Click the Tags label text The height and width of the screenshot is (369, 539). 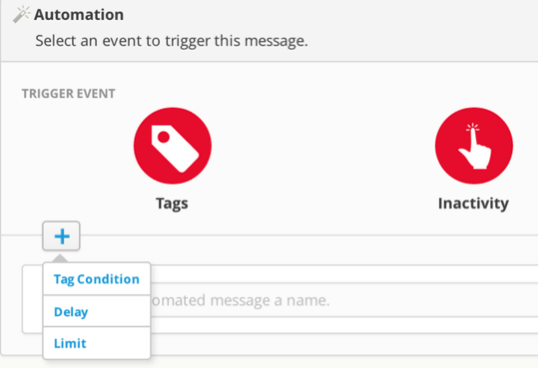(x=172, y=203)
